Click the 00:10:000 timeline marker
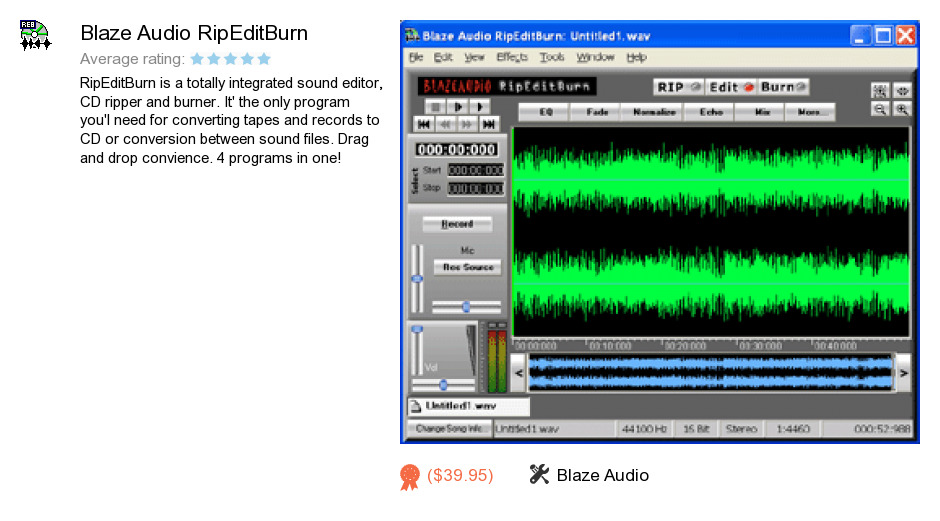940x521 pixels. pos(610,346)
